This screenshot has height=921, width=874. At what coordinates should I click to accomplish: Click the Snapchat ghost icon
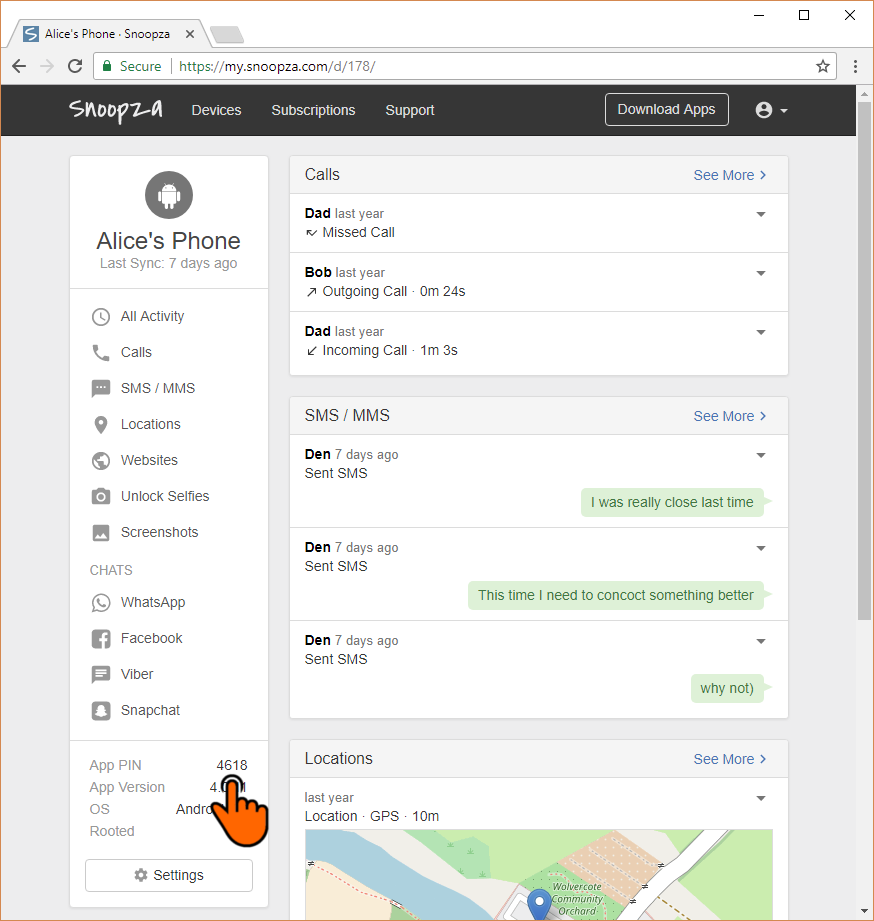click(100, 711)
